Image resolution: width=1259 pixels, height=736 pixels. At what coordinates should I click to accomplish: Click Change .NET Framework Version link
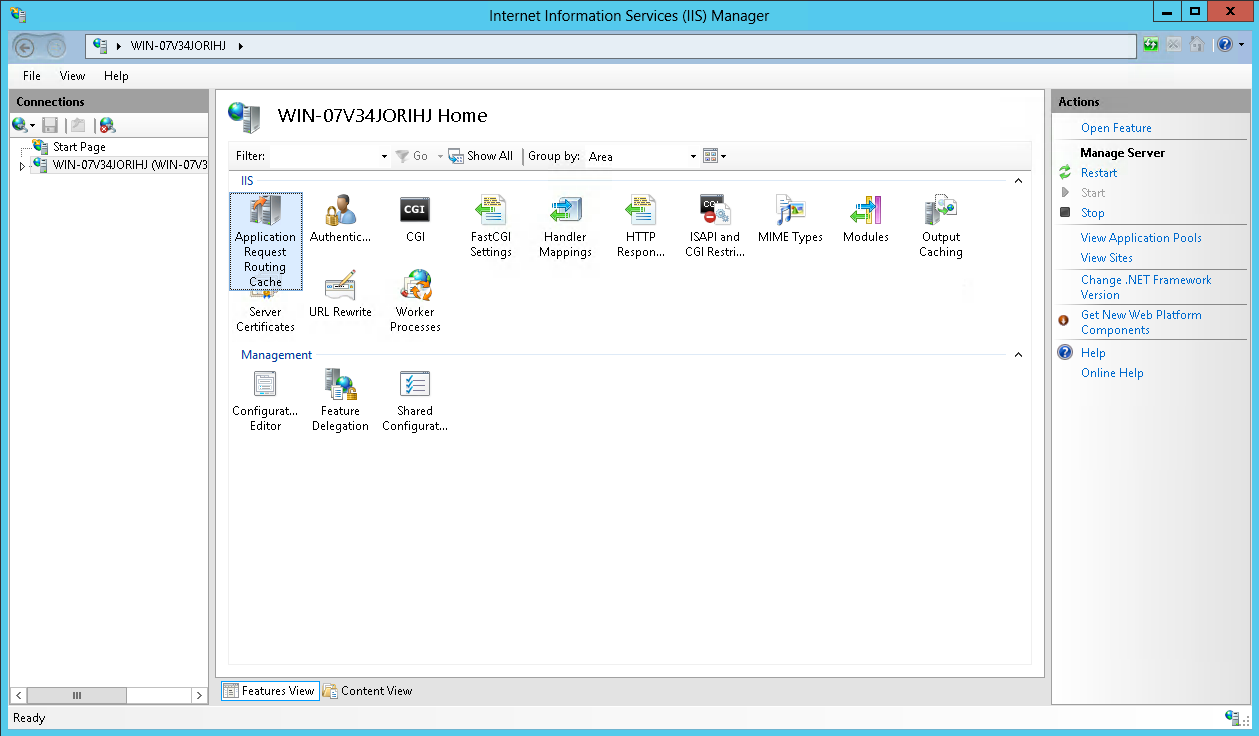1146,287
